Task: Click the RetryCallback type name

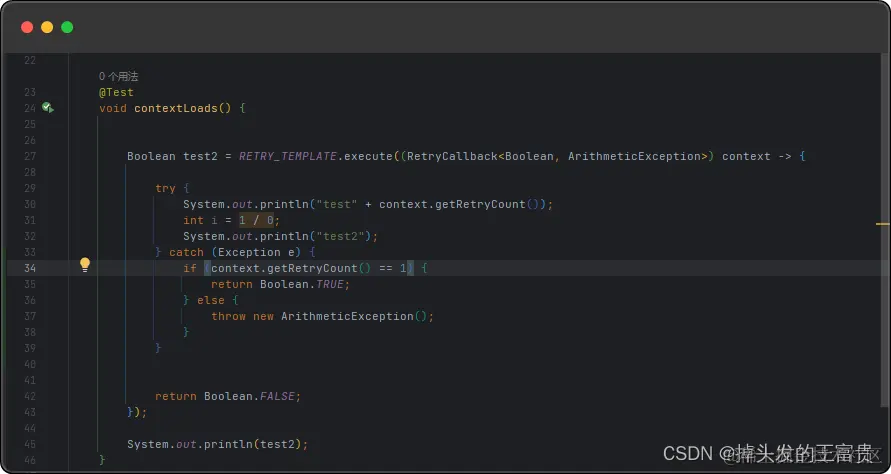Action: pos(452,156)
